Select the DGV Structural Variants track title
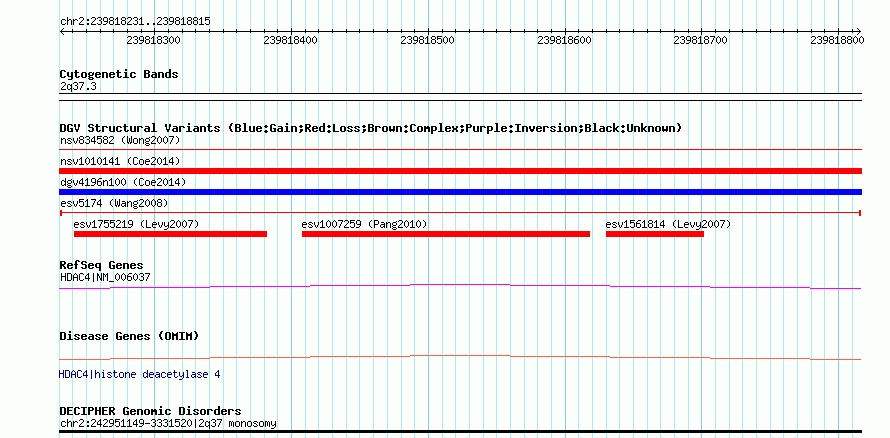 tap(371, 128)
